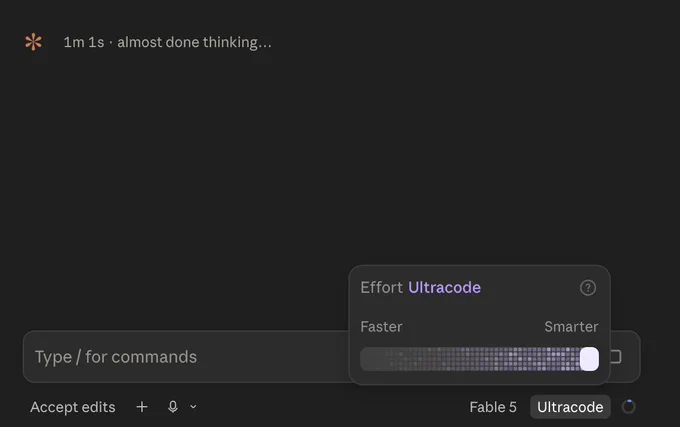Click the 'almost done thinking…' status text
This screenshot has height=427, width=680.
(x=194, y=42)
